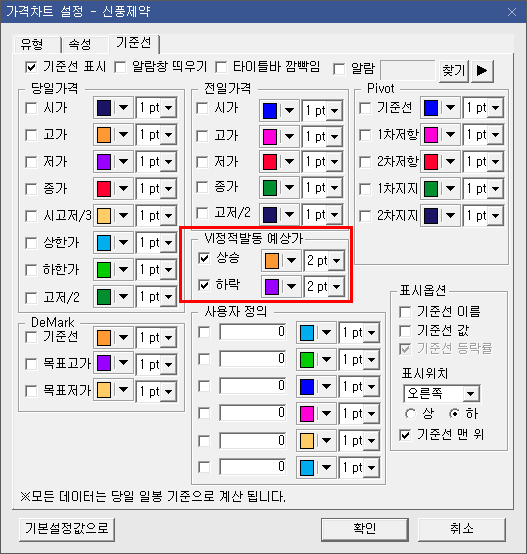Click the 기본설정값으로 button
Screen dimensions: 527x554
click(x=67, y=529)
